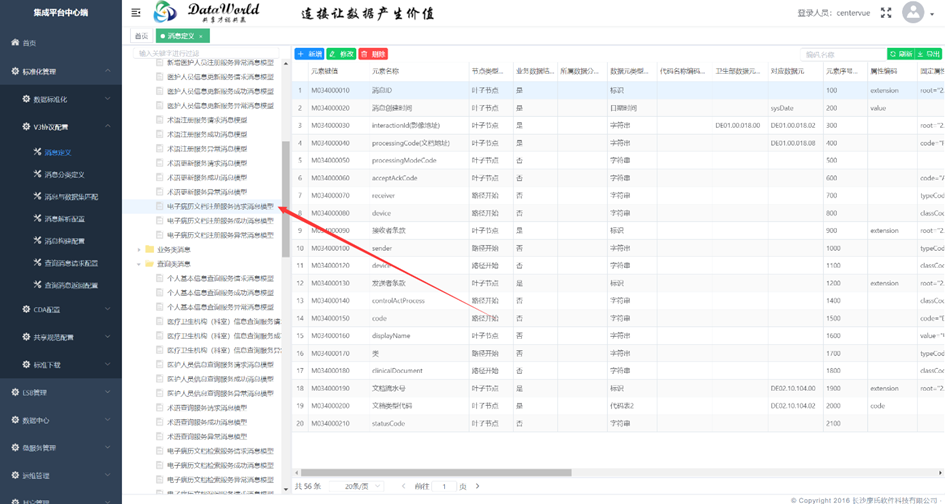This screenshot has height=504, width=945.
Task: Select 电子病历文档注册服务异常消息模型 tree node
Action: [x=220, y=235]
